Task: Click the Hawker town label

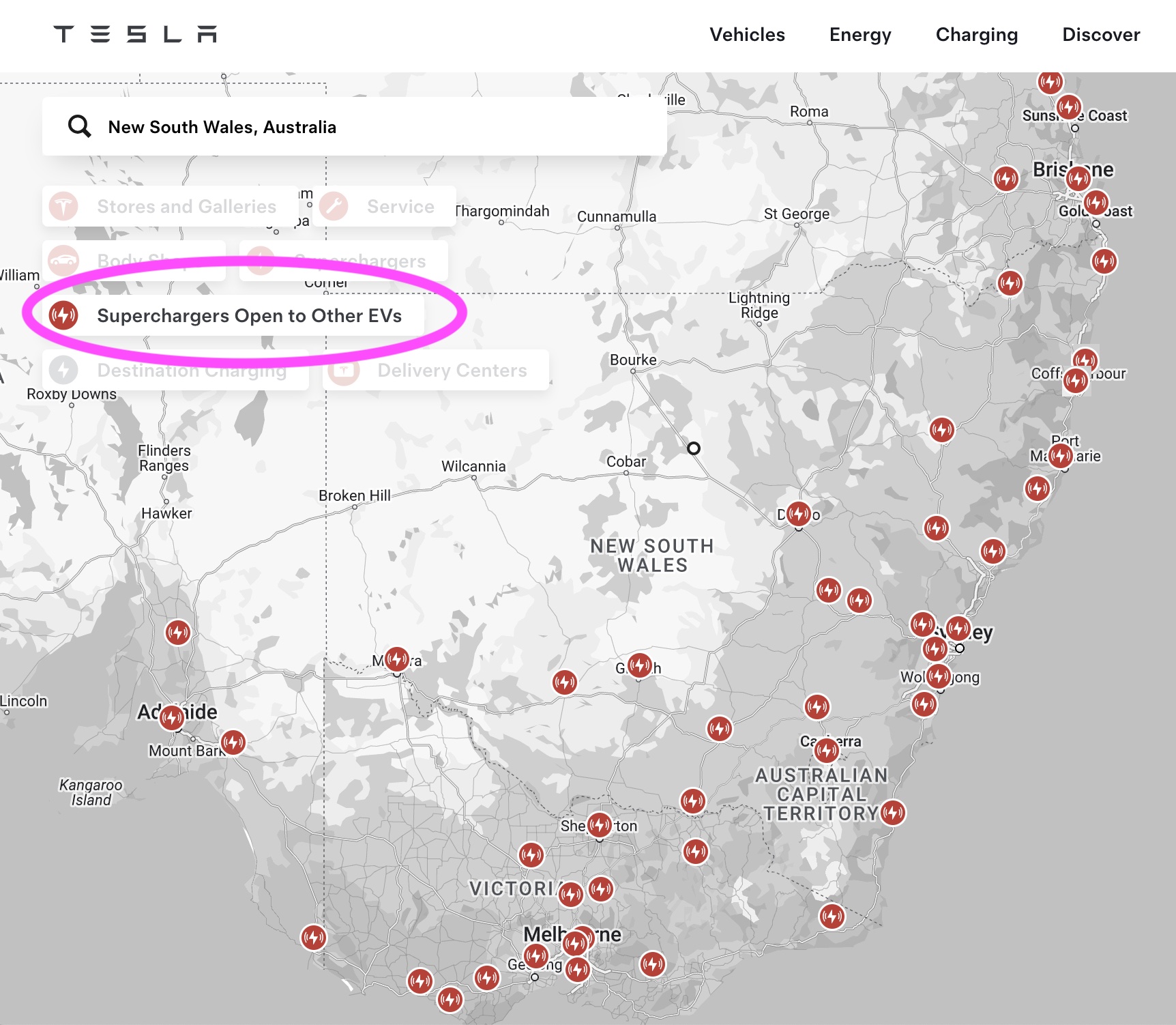Action: tap(166, 513)
